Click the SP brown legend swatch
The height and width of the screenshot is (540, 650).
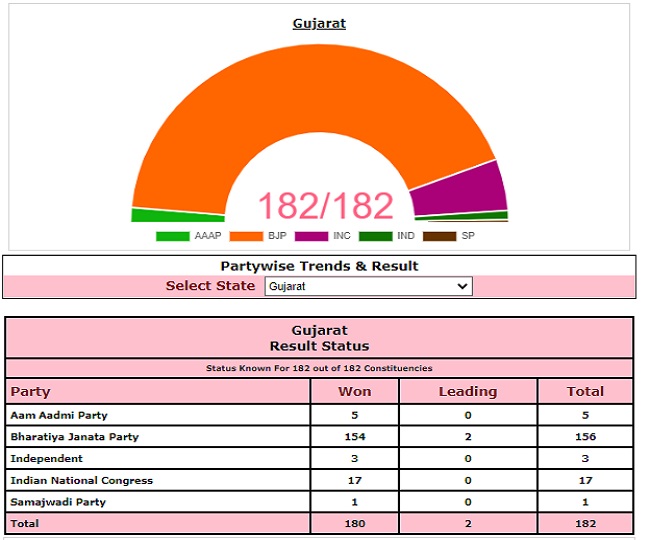(439, 237)
